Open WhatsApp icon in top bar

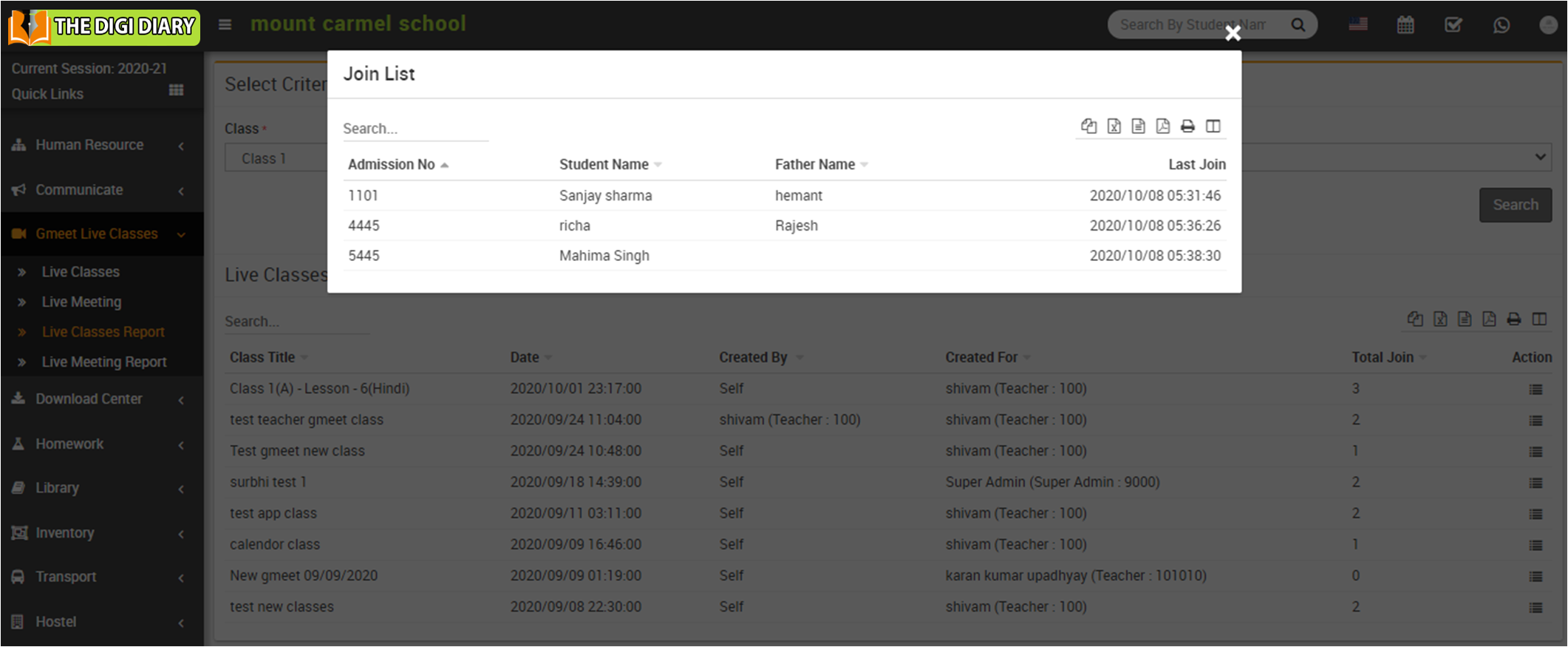pos(1501,25)
